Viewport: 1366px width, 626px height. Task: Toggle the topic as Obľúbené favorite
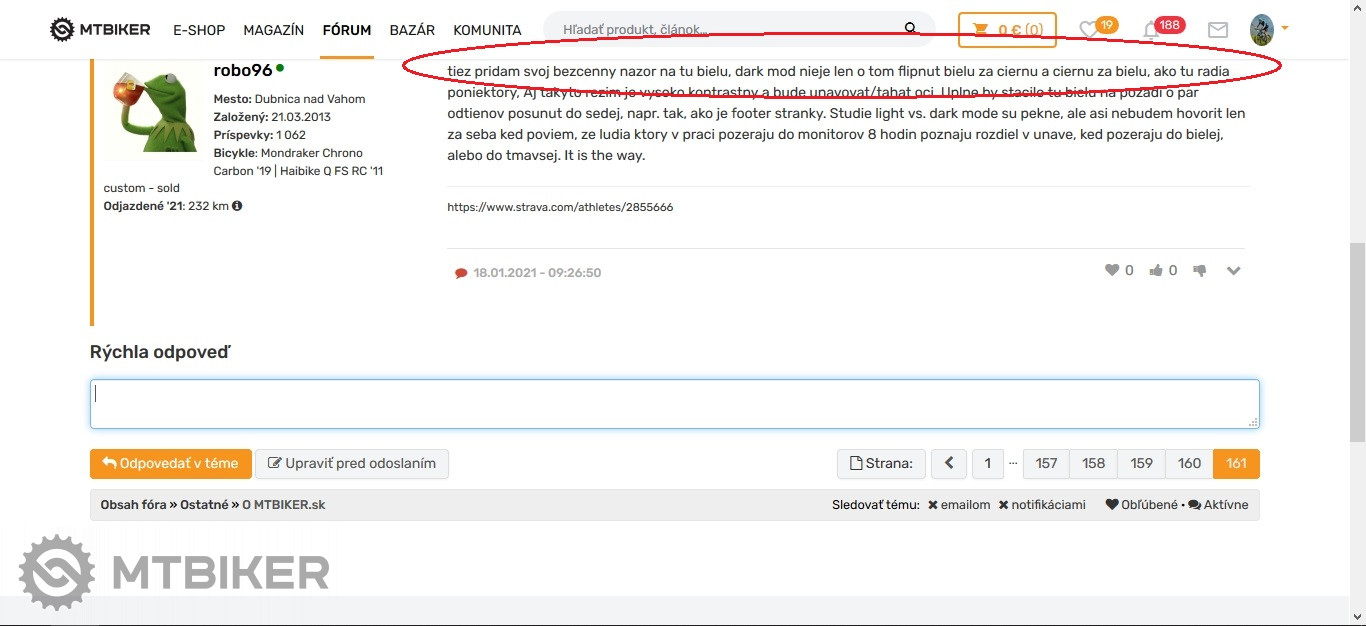pos(1141,505)
